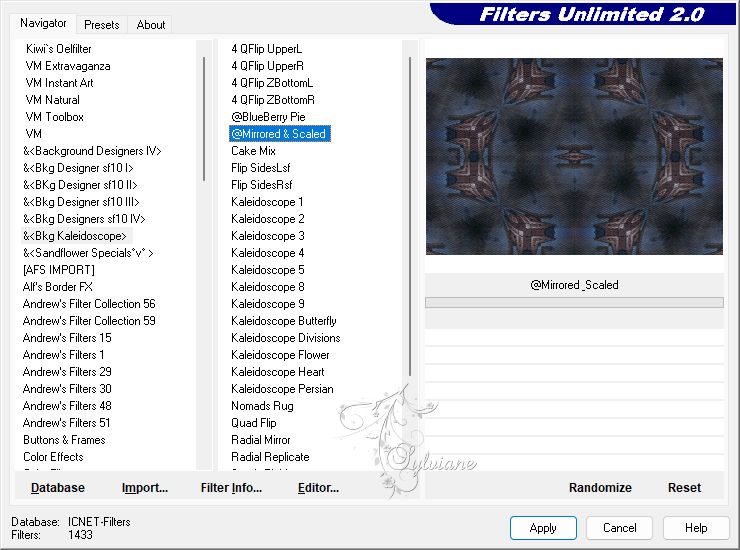Click the kaleidoscope preview image
Image resolution: width=740 pixels, height=550 pixels.
point(574,156)
